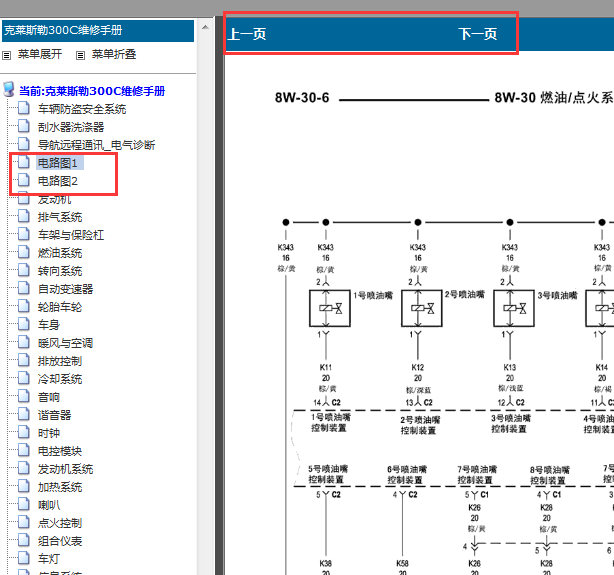The height and width of the screenshot is (575, 614).
Task: Click the 3号喷油嘴 injector symbol in diagram
Action: [514, 308]
